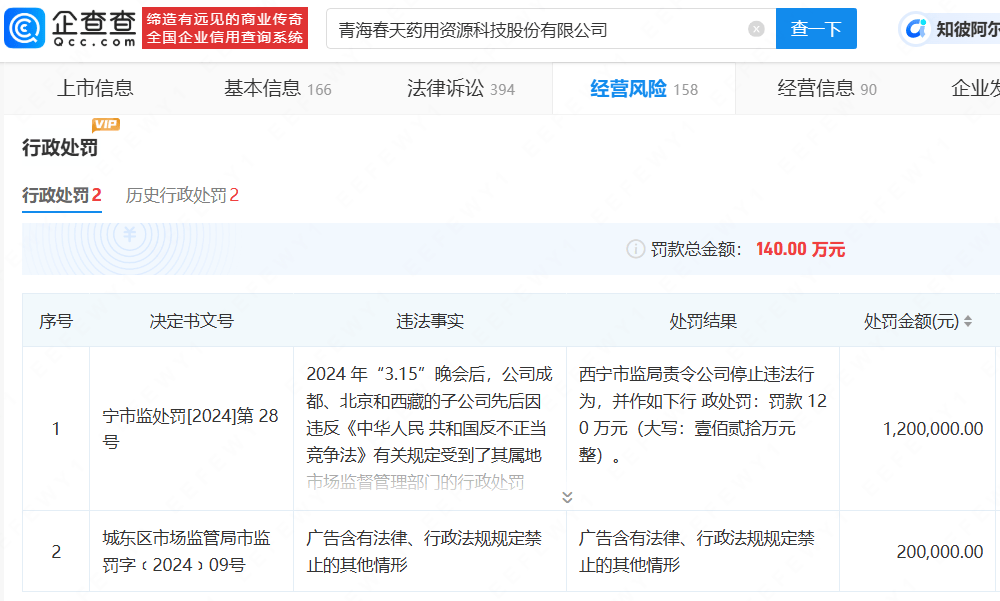Sort by 处罚金额(元) column arrows

968,321
